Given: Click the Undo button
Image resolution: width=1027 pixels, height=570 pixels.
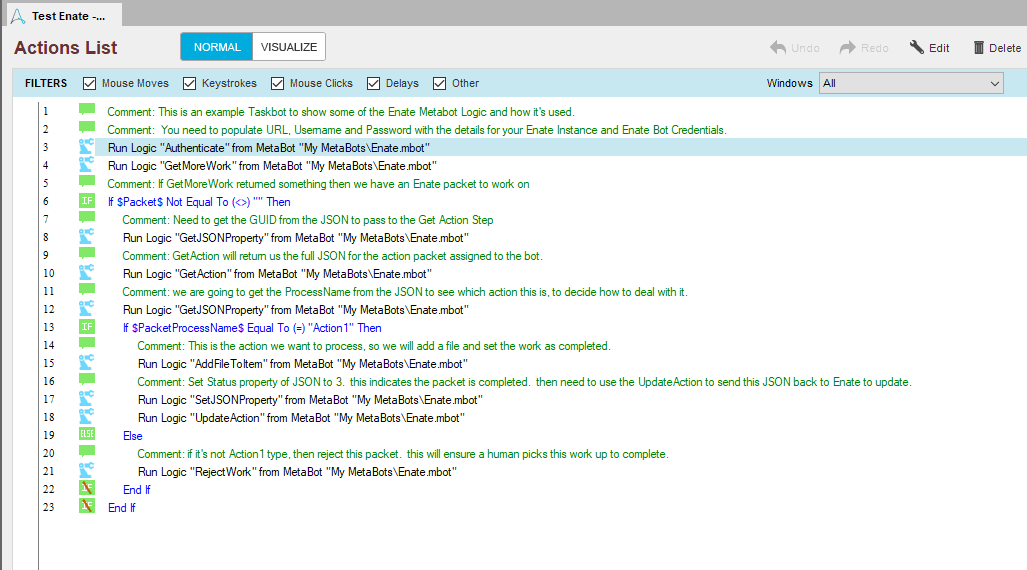Looking at the screenshot, I should 794,48.
